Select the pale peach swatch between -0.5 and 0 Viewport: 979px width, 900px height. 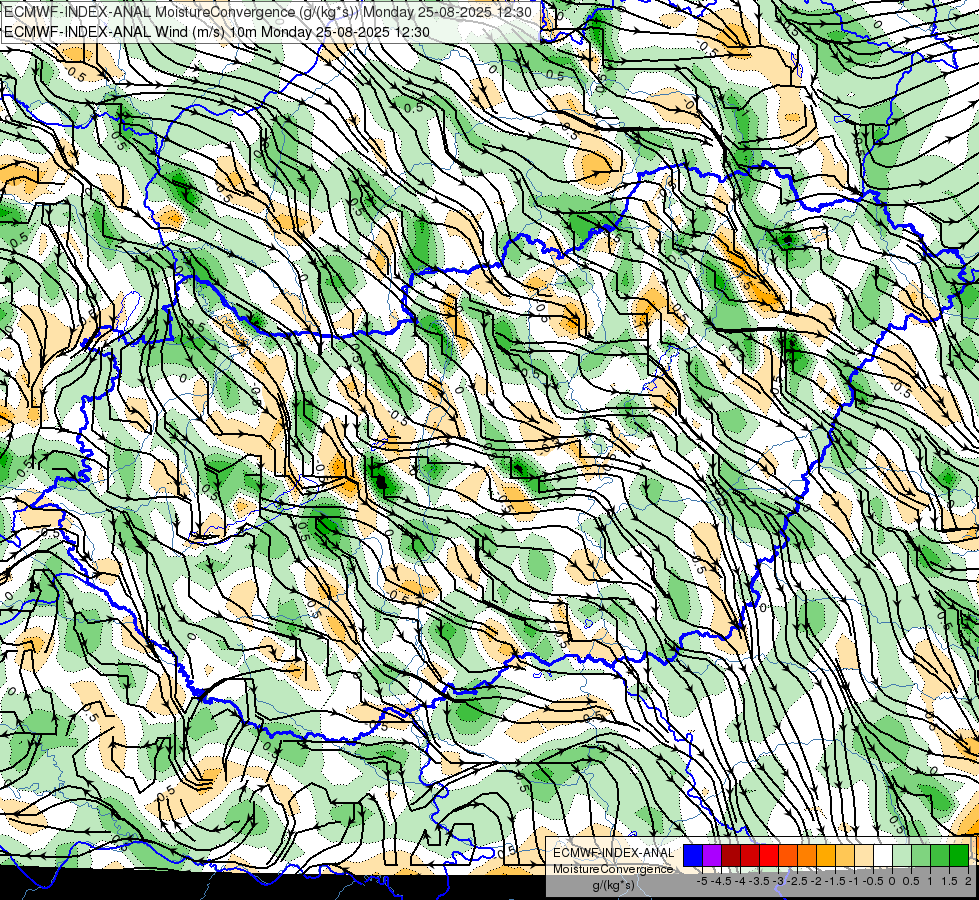pyautogui.click(x=864, y=856)
